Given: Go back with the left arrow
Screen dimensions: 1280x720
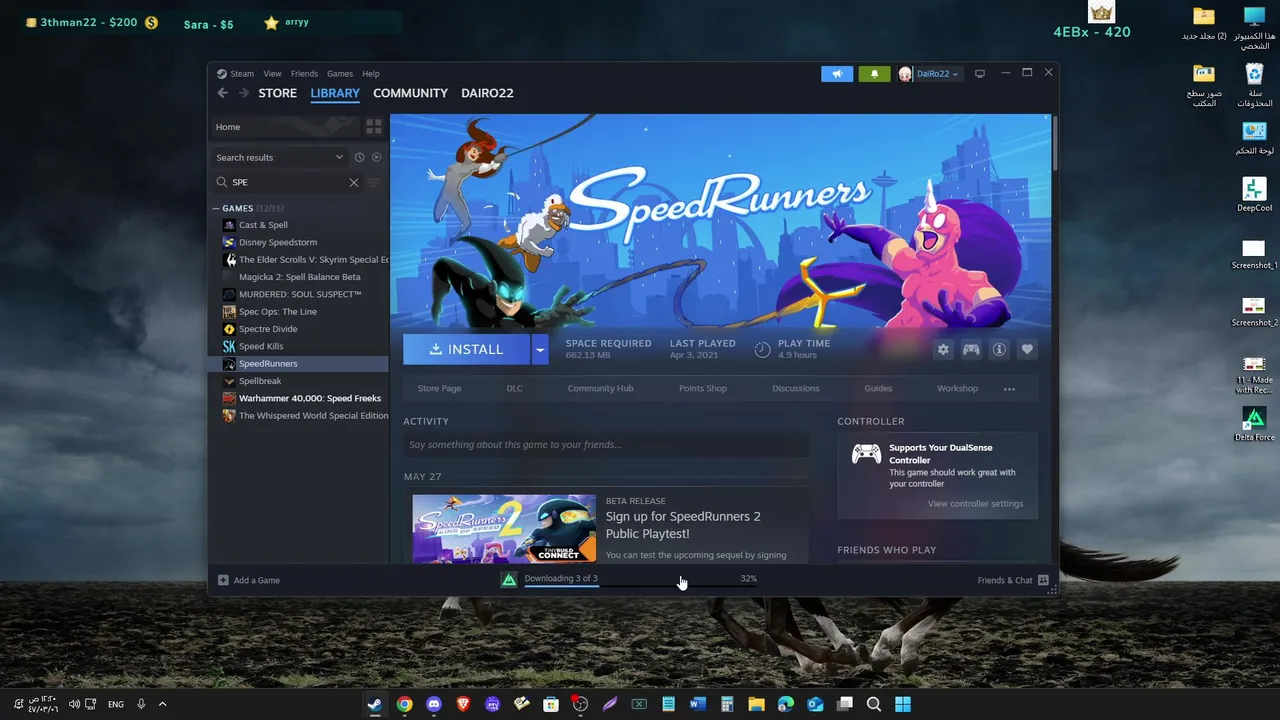Looking at the screenshot, I should (223, 93).
